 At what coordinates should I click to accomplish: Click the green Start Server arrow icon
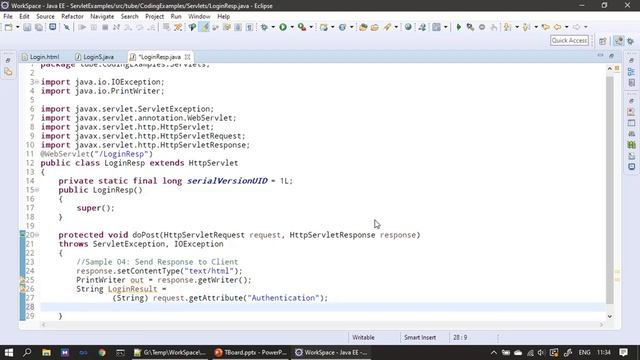pyautogui.click(x=458, y=27)
